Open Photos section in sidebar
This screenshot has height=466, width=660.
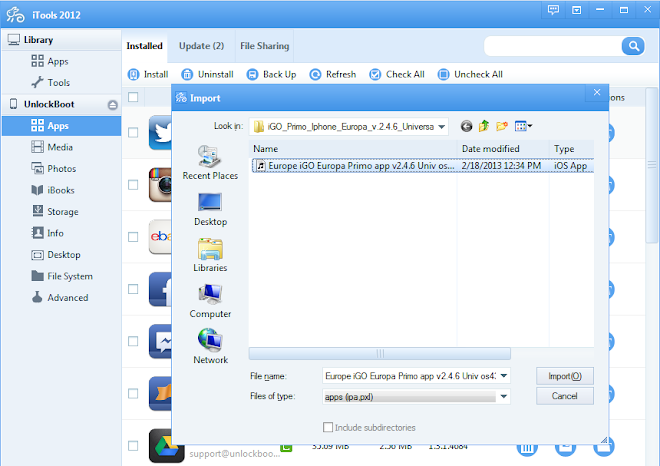pos(53,168)
